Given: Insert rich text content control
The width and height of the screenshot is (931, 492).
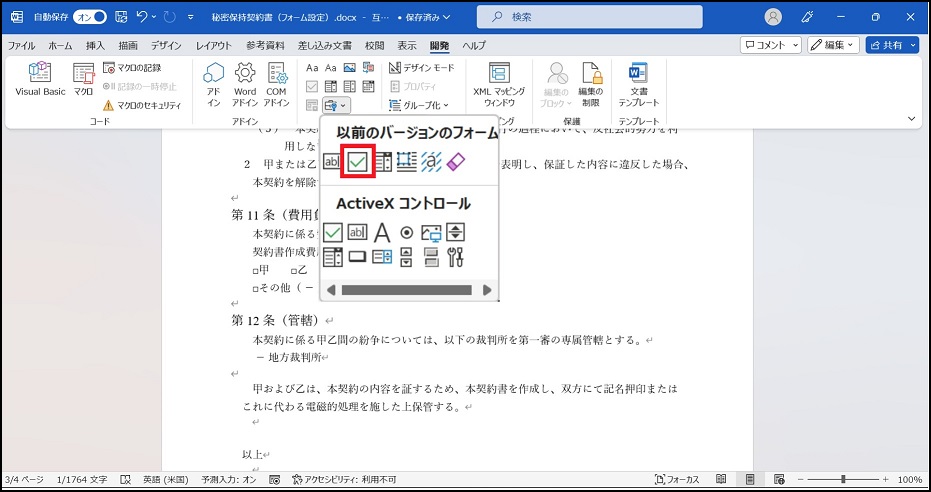Looking at the screenshot, I should pos(312,68).
